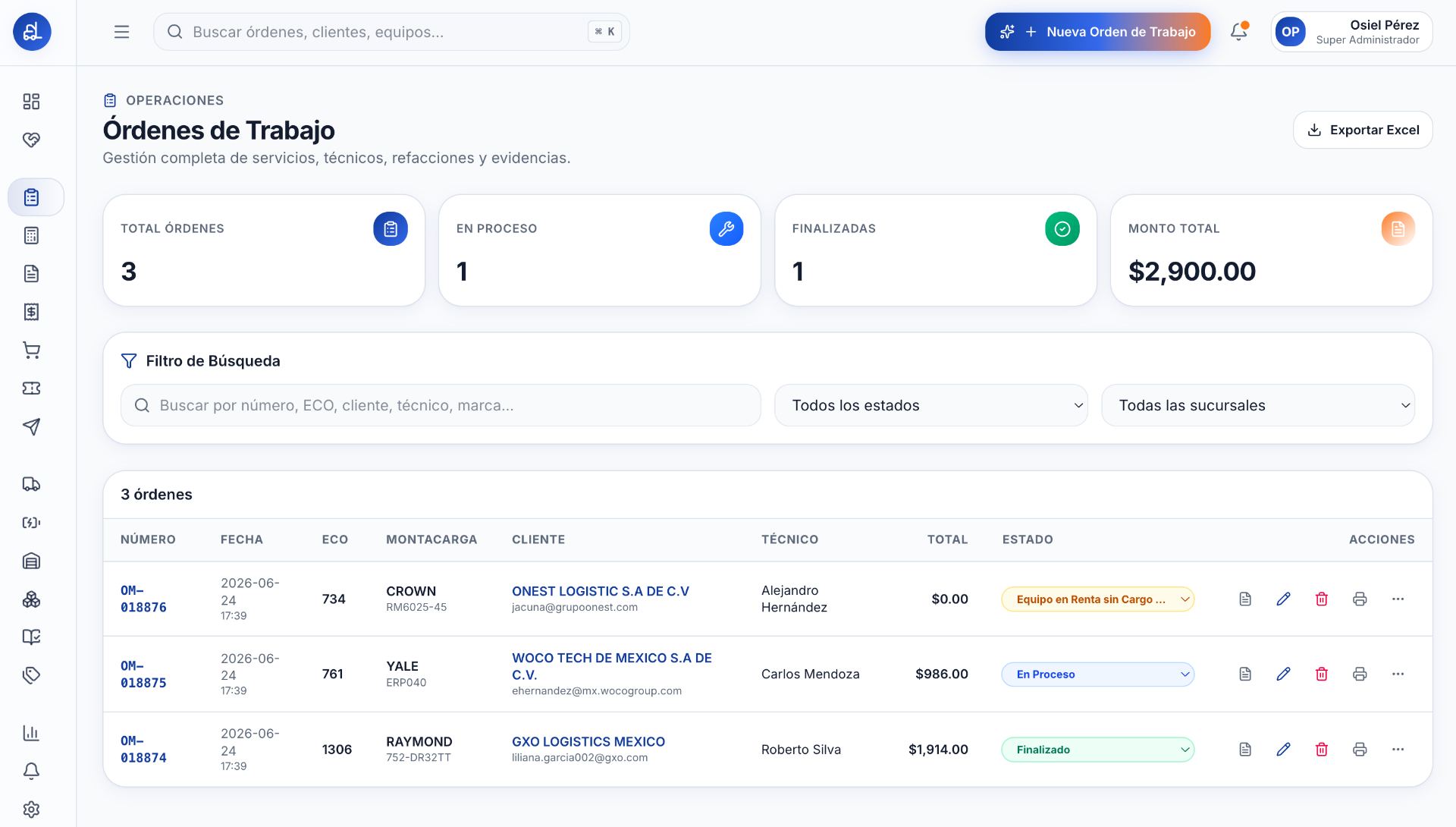
Task: View document for order OM-018874
Action: click(x=1245, y=750)
